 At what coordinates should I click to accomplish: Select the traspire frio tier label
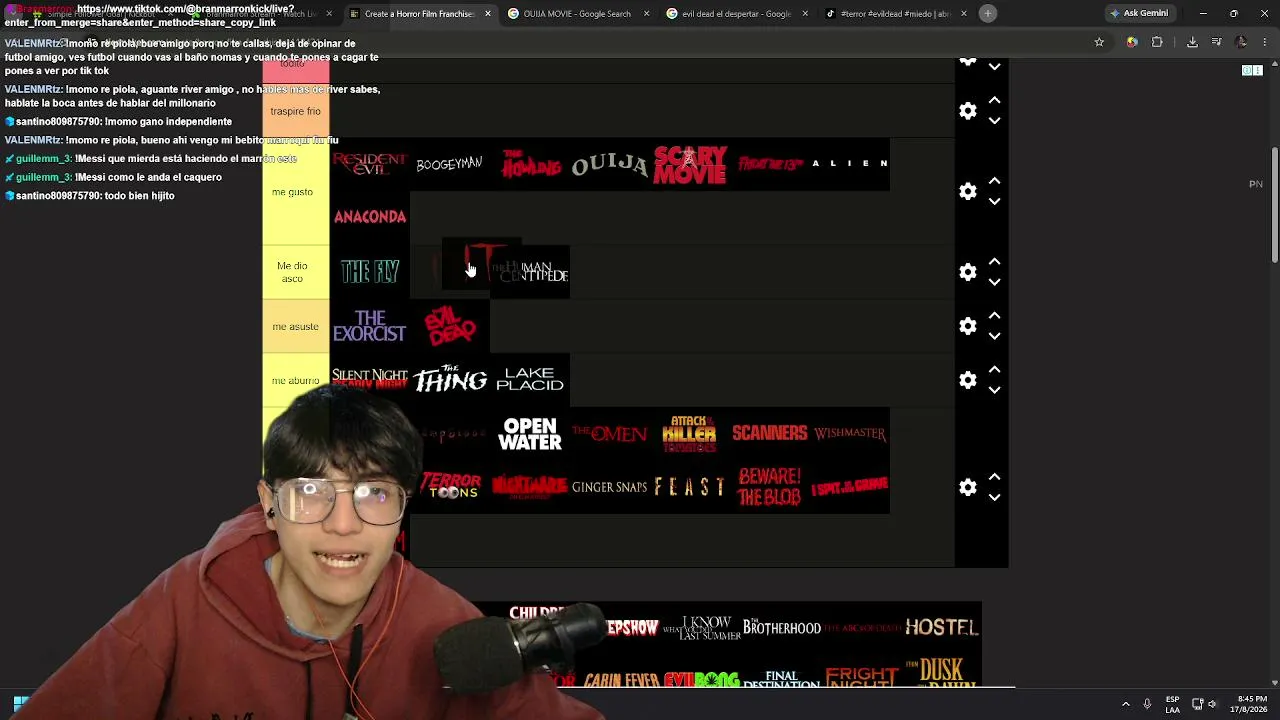click(296, 111)
